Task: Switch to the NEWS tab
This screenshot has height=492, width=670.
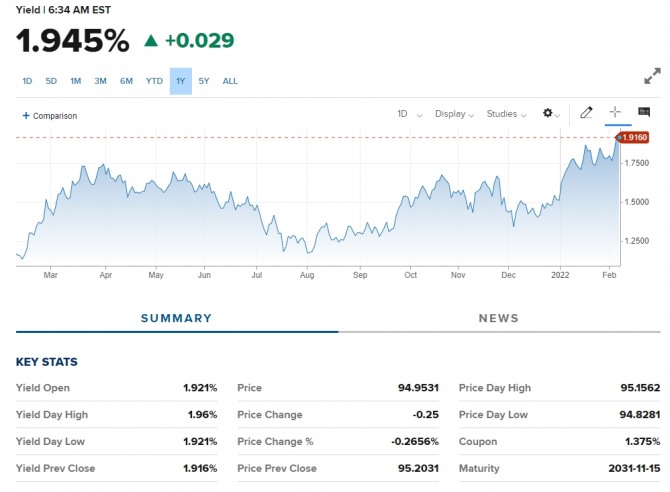Action: click(x=499, y=318)
